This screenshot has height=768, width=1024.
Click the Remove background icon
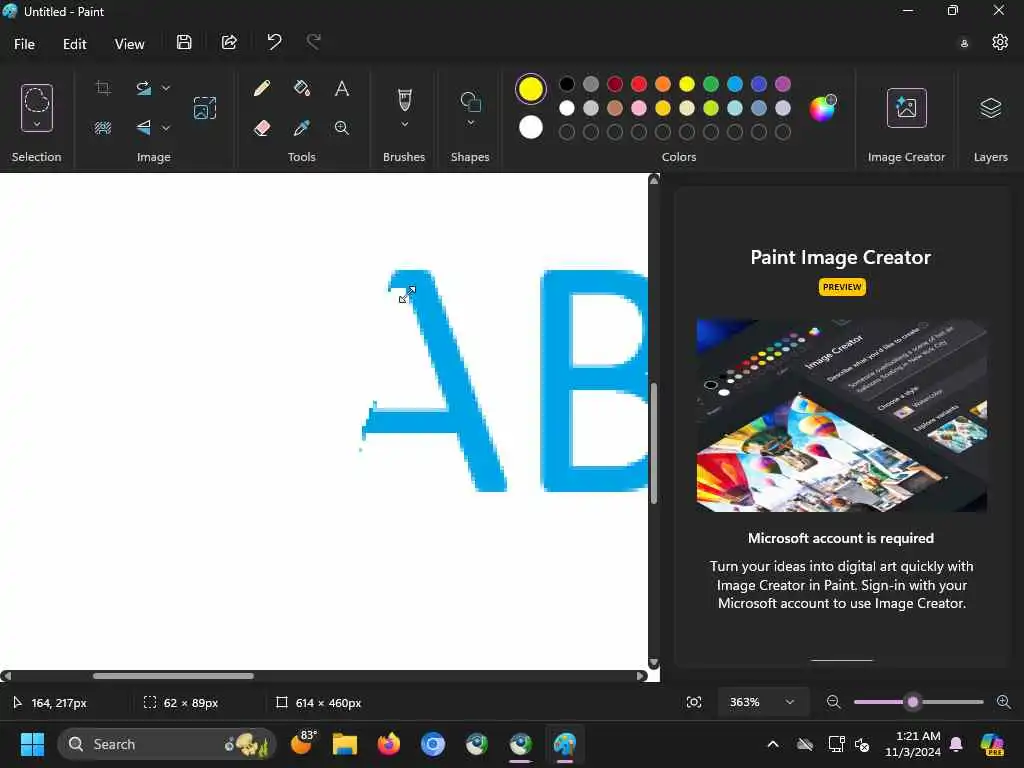[x=103, y=128]
